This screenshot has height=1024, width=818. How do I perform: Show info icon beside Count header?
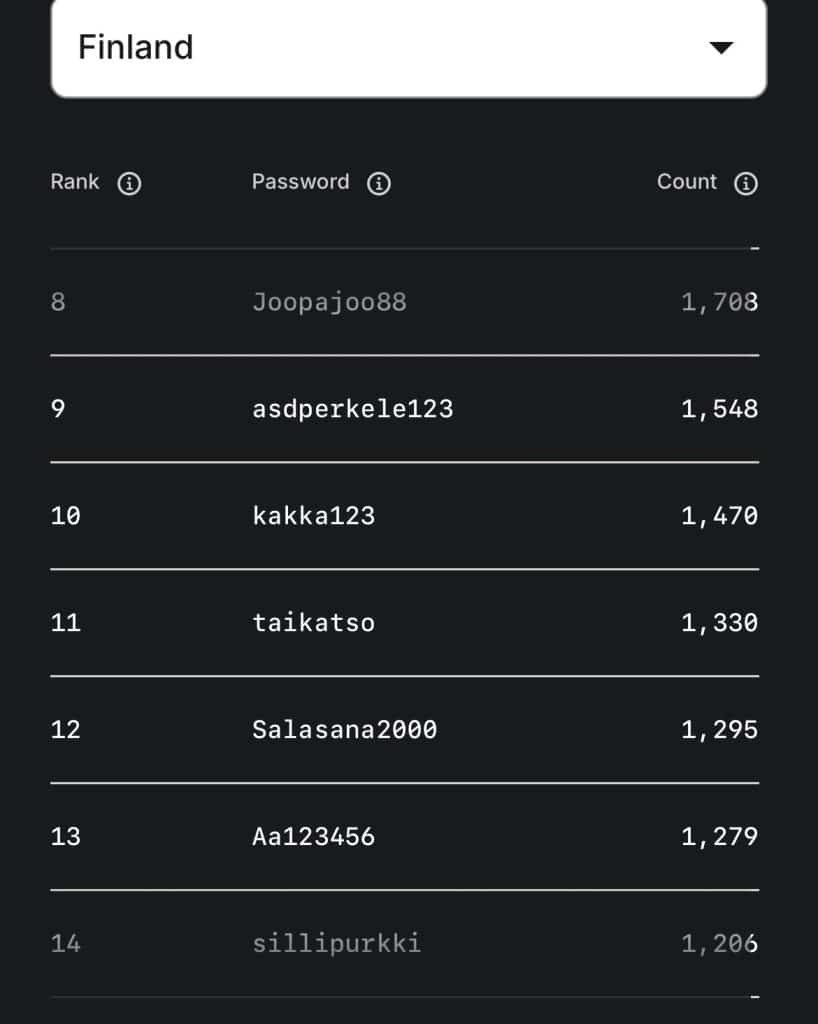coord(746,184)
